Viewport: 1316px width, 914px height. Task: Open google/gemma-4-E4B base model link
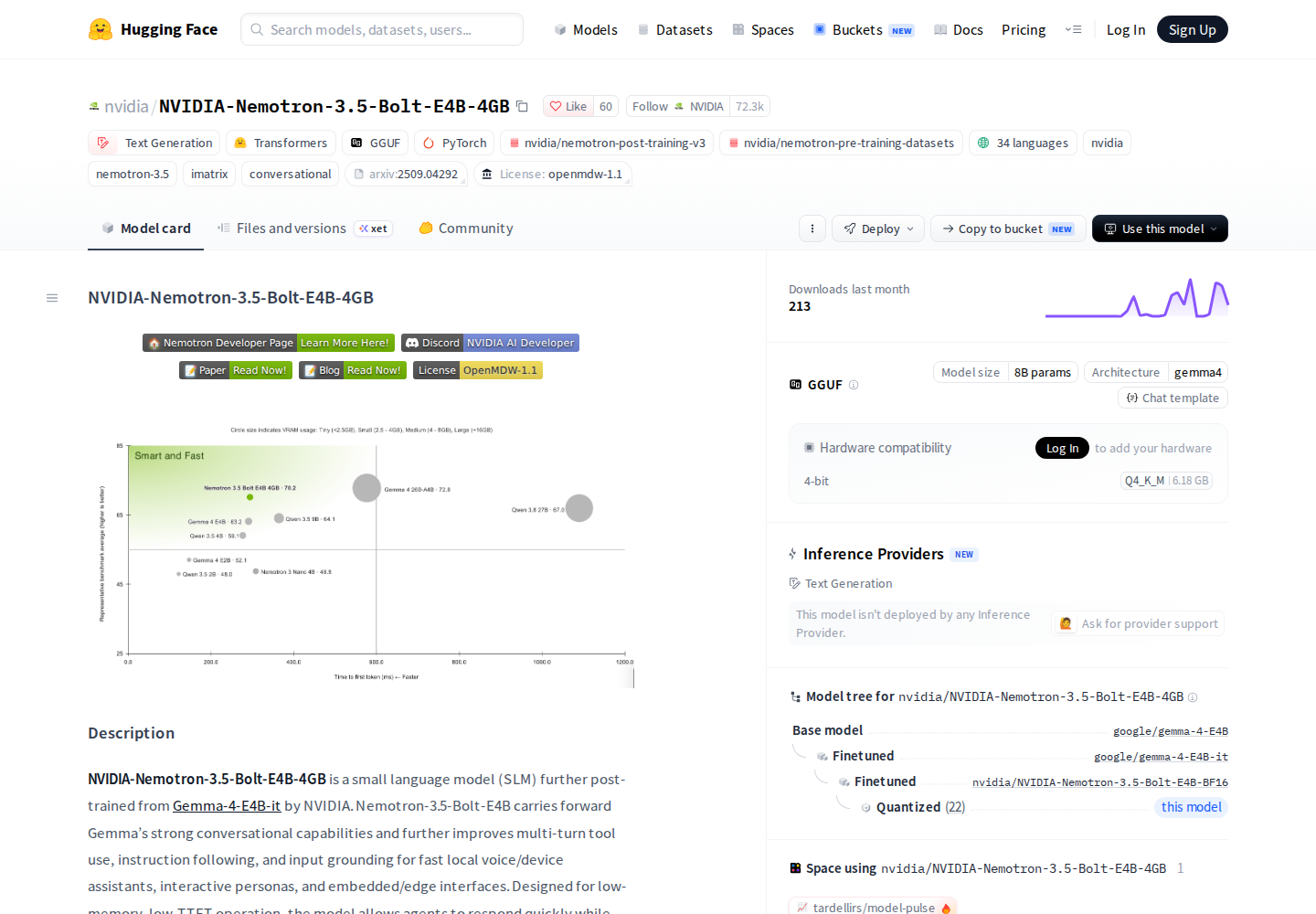tap(1171, 731)
